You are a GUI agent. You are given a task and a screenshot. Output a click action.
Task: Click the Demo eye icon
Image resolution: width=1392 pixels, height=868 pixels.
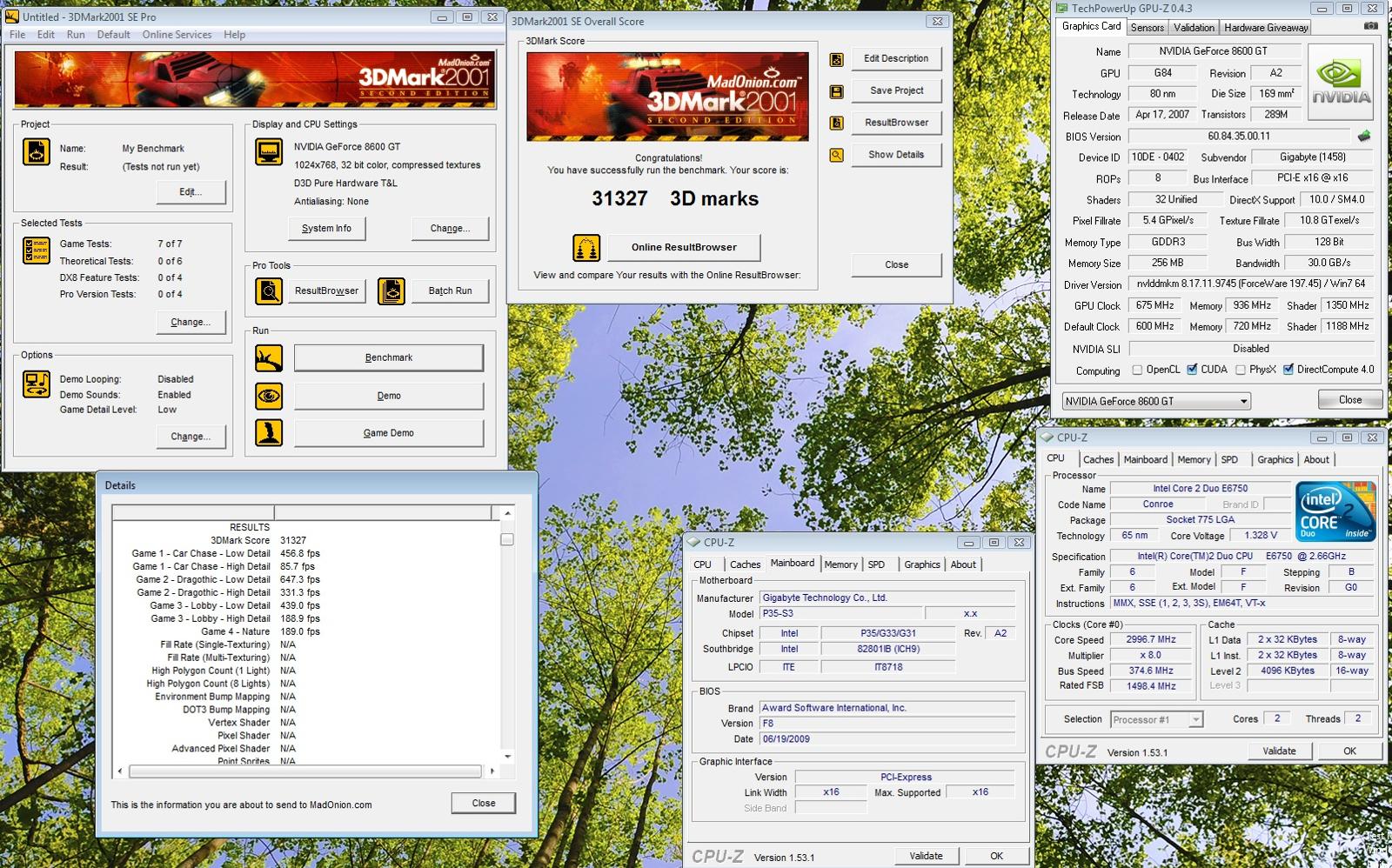click(x=268, y=396)
